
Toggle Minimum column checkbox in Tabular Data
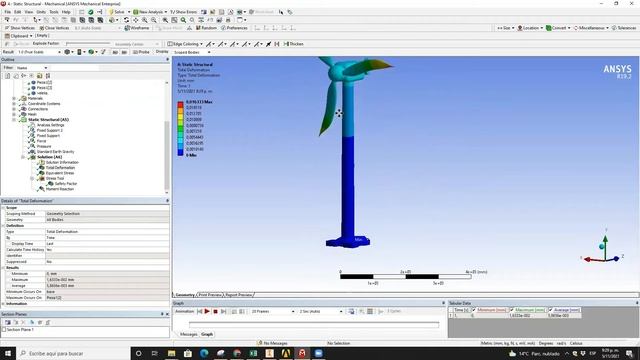[474, 310]
